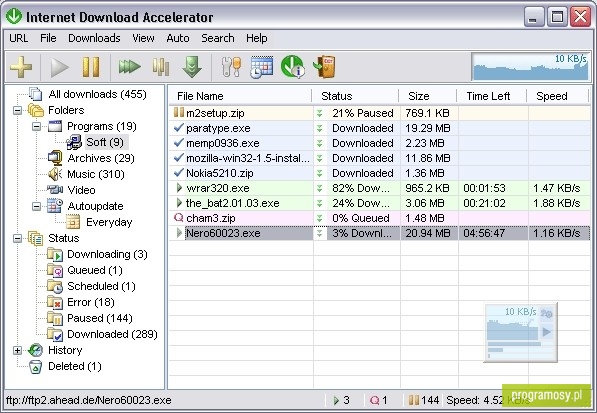Image resolution: width=597 pixels, height=413 pixels.
Task: Select the Everyday autoupdate item
Action: point(109,222)
